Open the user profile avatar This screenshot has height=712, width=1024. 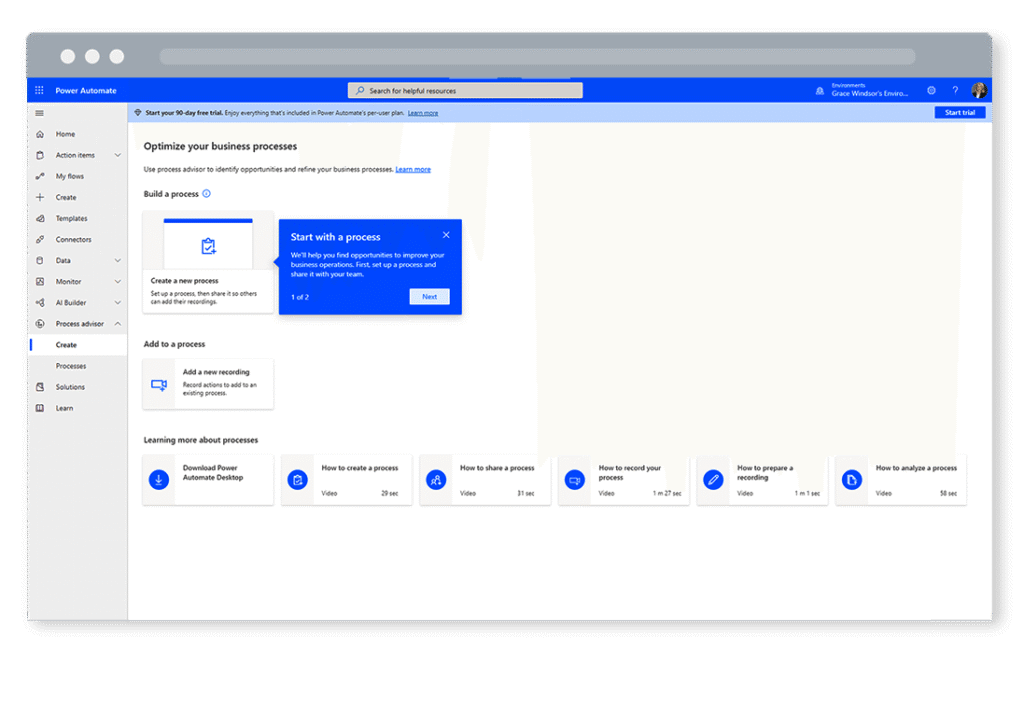[x=979, y=91]
